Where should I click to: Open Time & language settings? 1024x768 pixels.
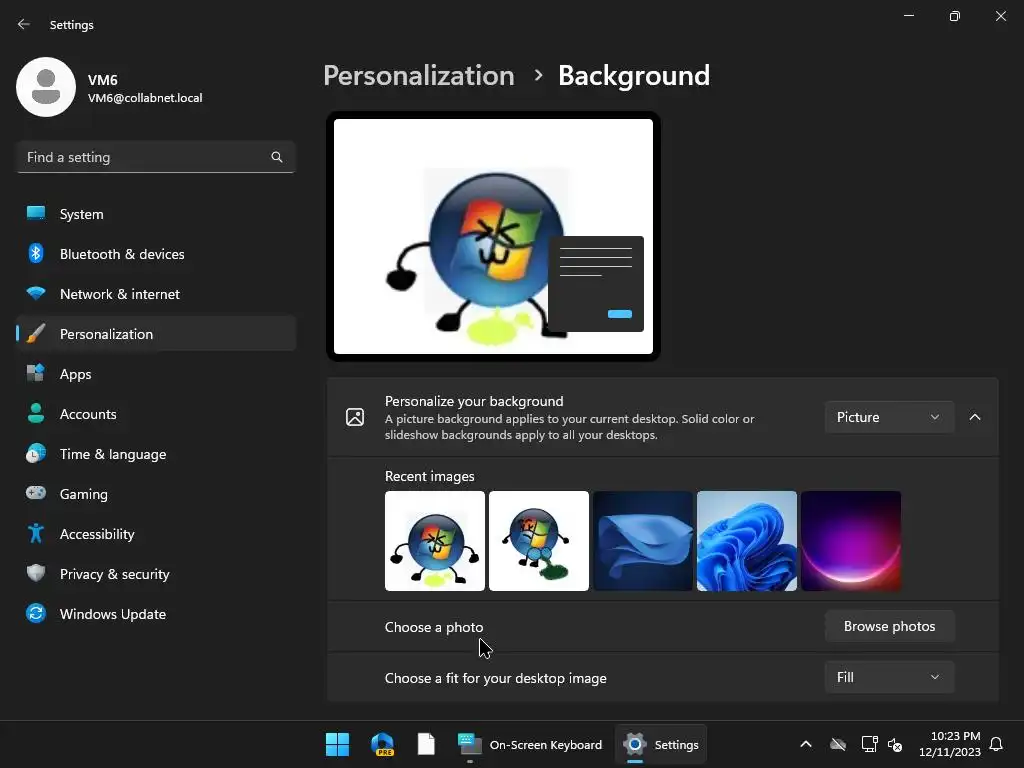156,453
